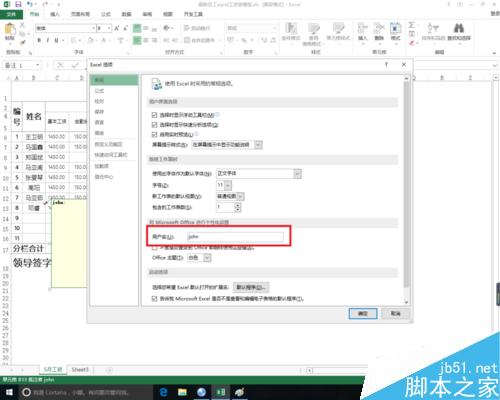
Task: Open File Explorer from the taskbar
Action: pos(182,392)
